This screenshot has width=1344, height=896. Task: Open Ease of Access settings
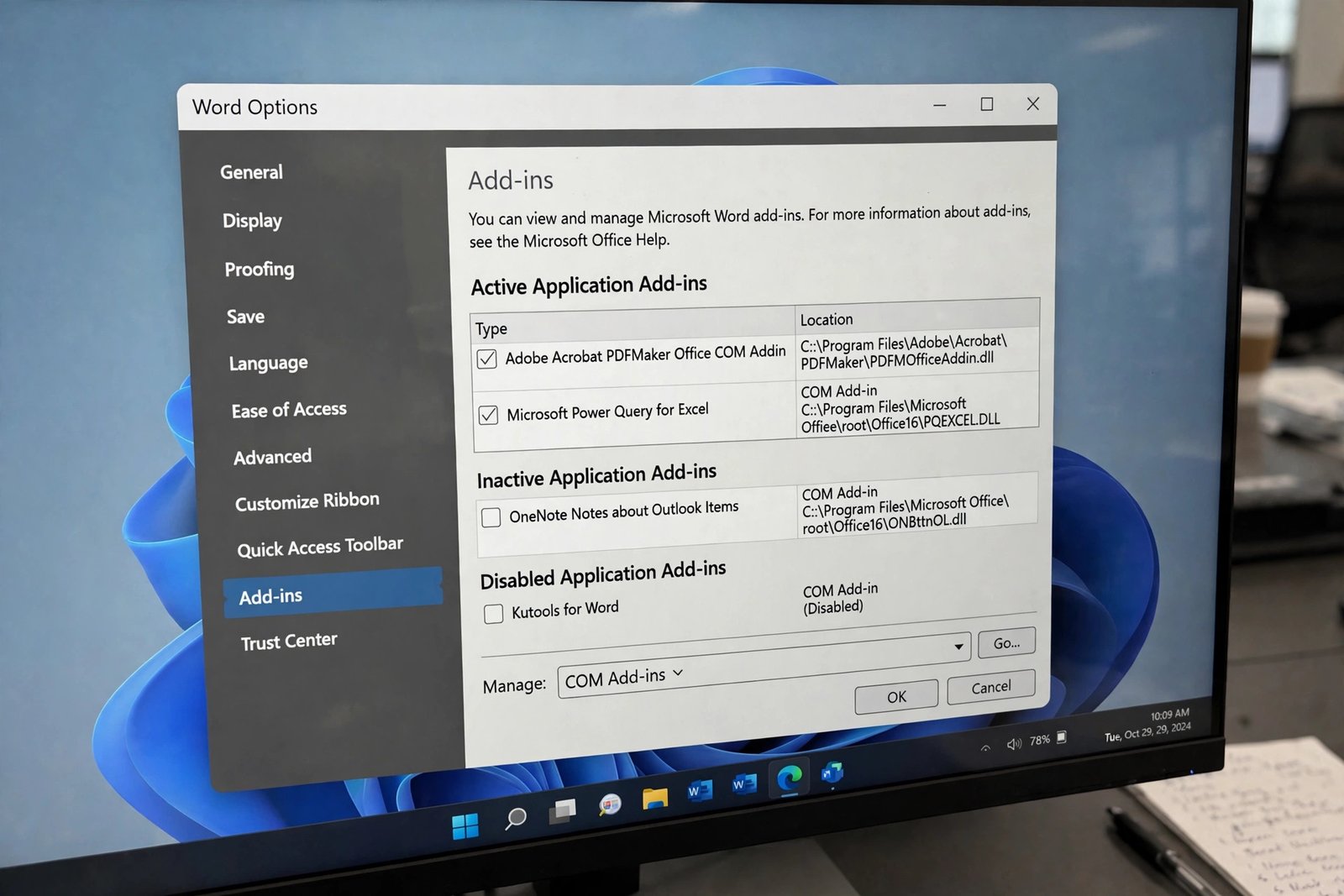289,410
